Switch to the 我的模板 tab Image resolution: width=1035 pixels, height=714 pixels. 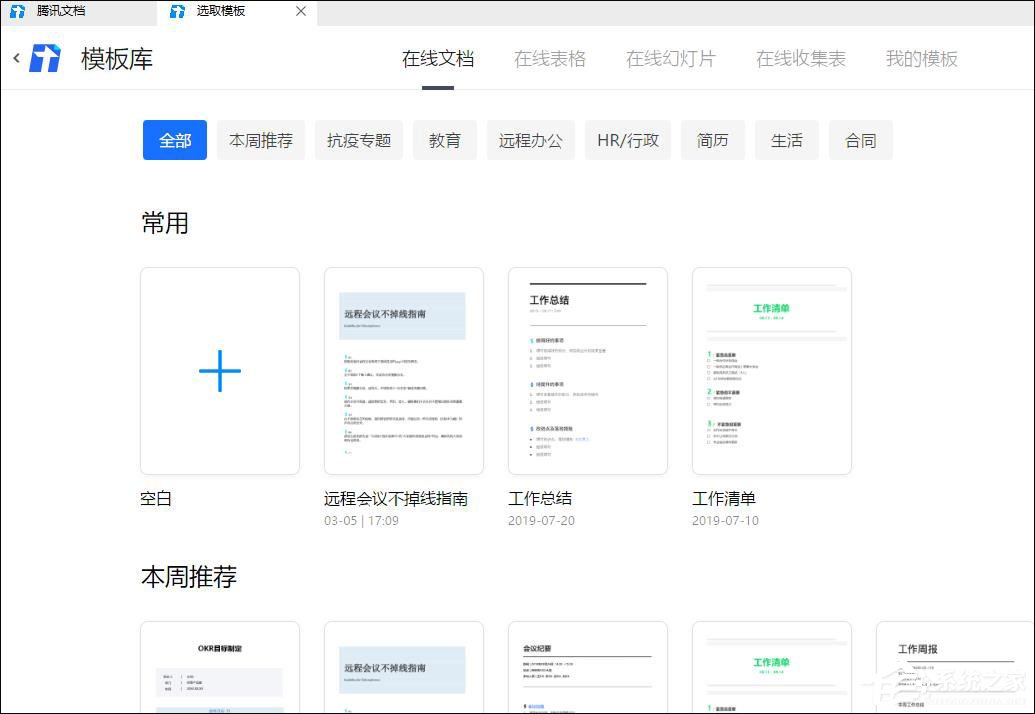(x=920, y=59)
